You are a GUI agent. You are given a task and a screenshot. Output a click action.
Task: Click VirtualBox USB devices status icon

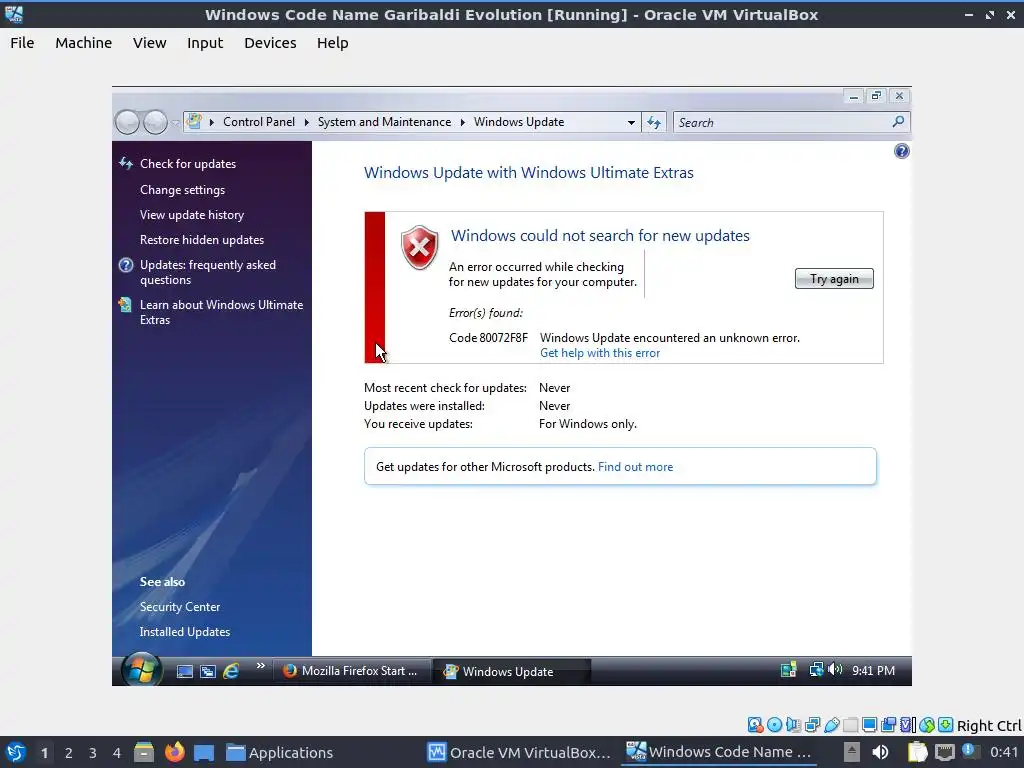tap(832, 725)
